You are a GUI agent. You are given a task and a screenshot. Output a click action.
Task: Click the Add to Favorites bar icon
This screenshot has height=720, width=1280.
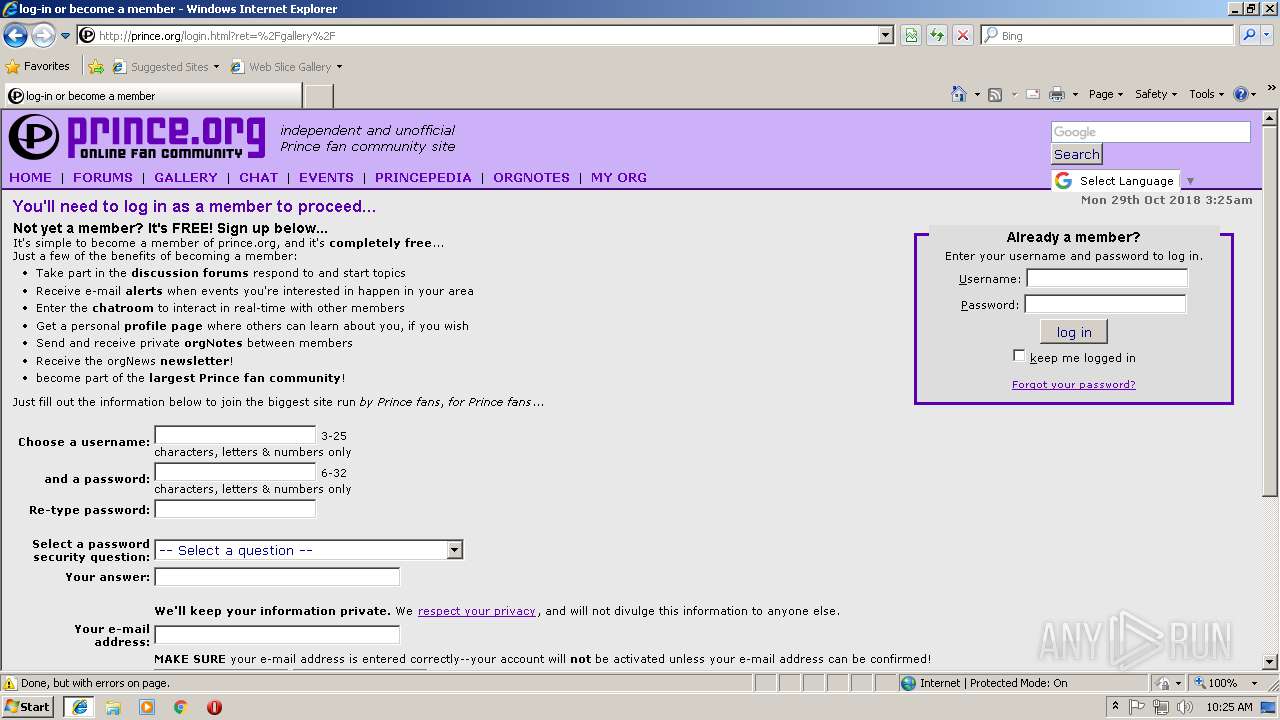coord(96,67)
